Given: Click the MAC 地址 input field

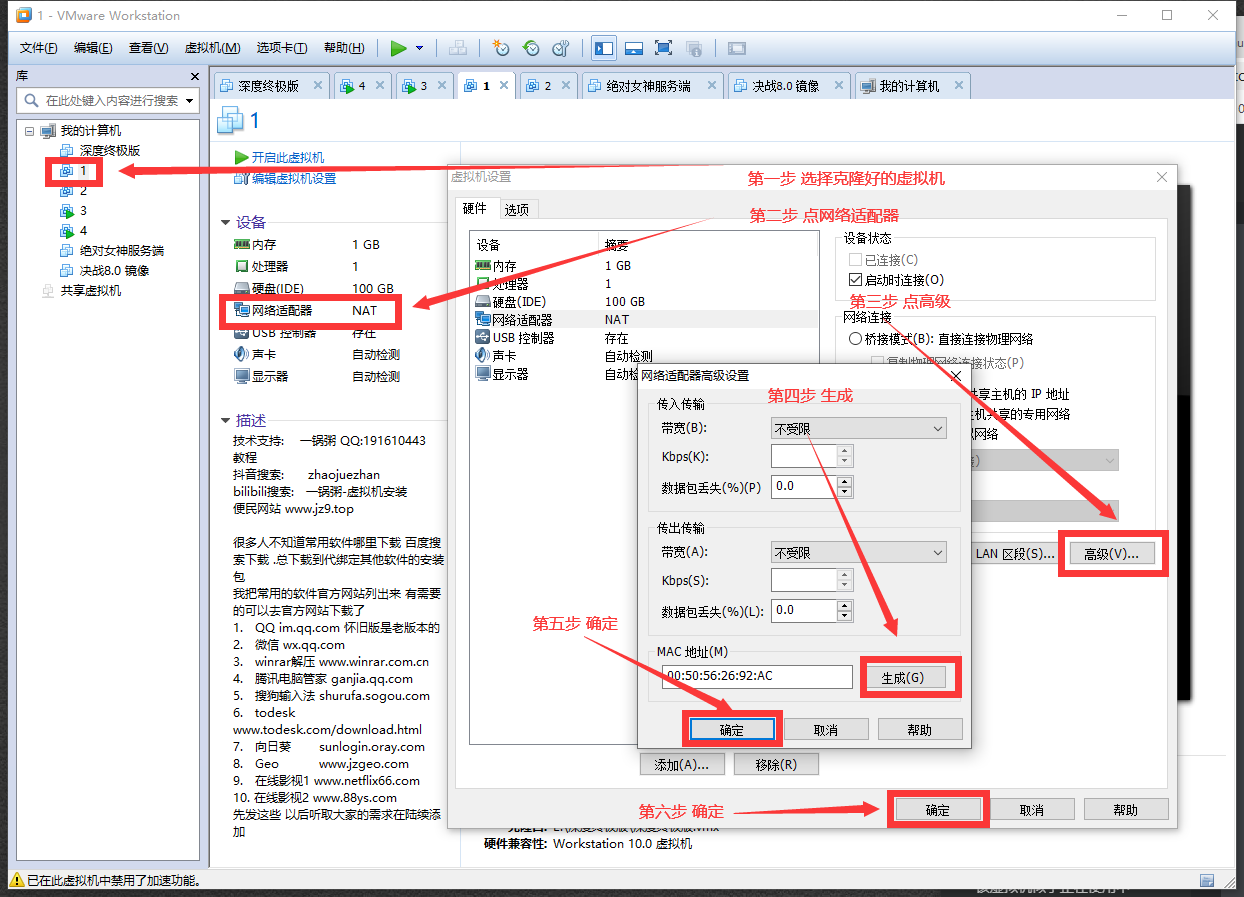Looking at the screenshot, I should click(757, 677).
